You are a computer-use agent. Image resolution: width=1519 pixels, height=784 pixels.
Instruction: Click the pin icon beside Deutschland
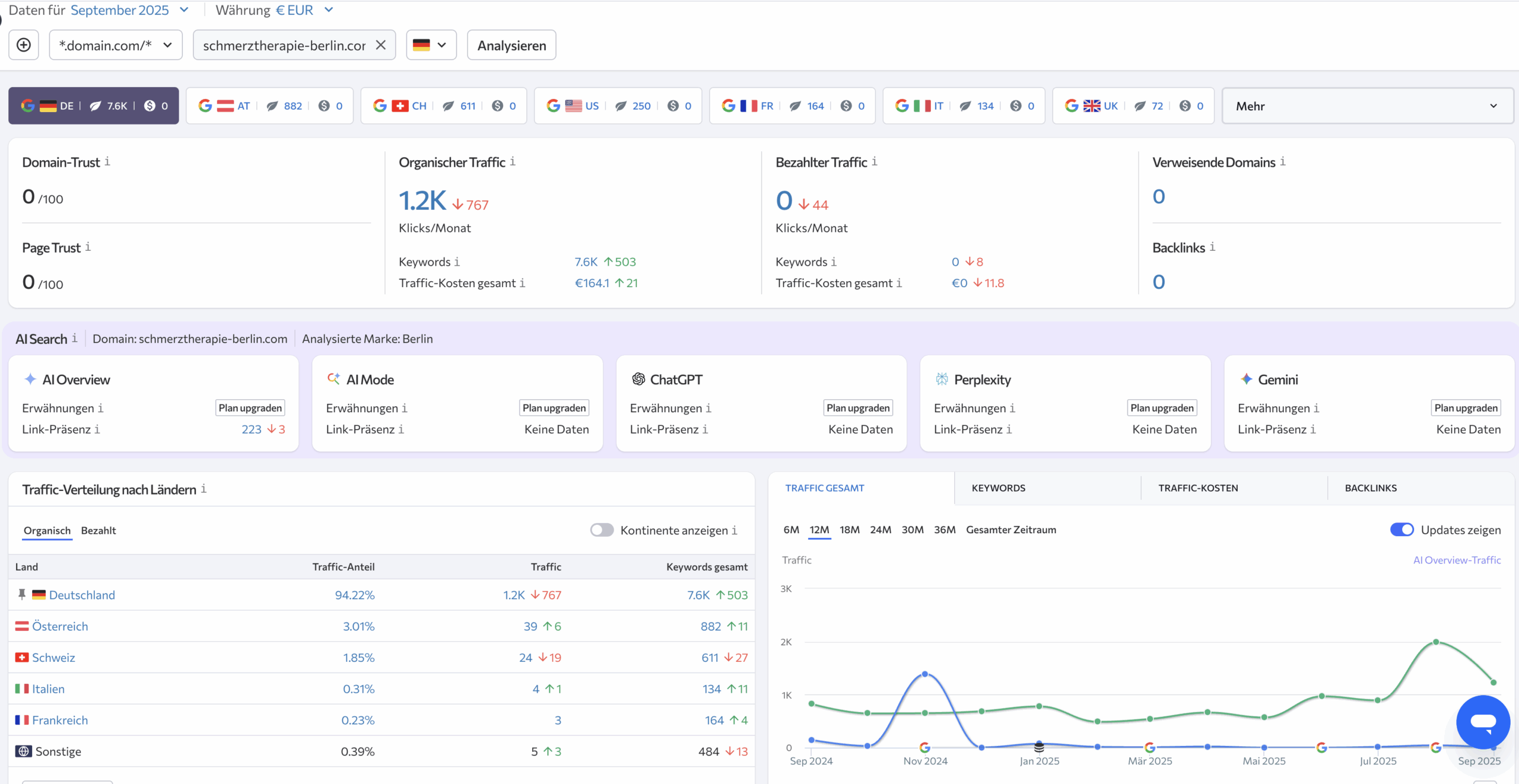pyautogui.click(x=22, y=594)
